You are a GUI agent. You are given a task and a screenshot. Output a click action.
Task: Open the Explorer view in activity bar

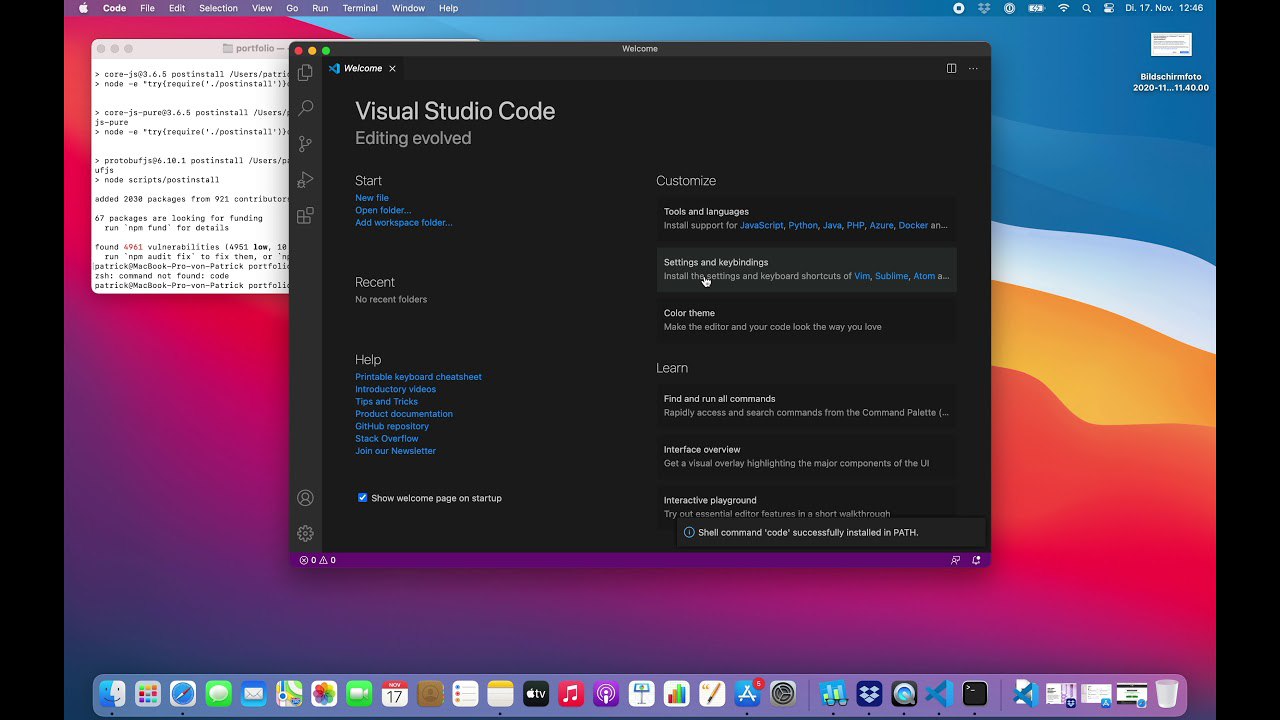[x=305, y=72]
